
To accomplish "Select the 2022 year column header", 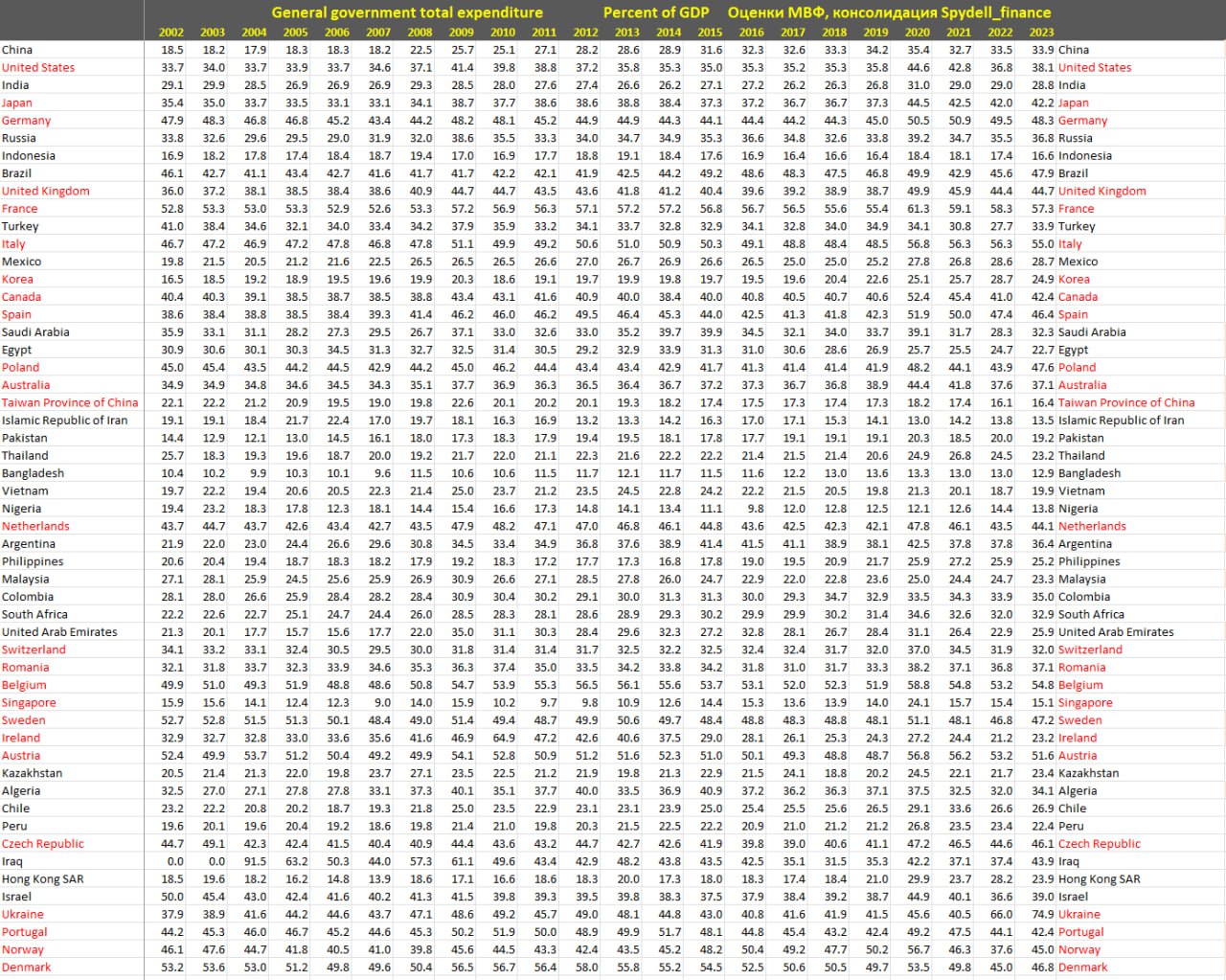I will [1000, 33].
